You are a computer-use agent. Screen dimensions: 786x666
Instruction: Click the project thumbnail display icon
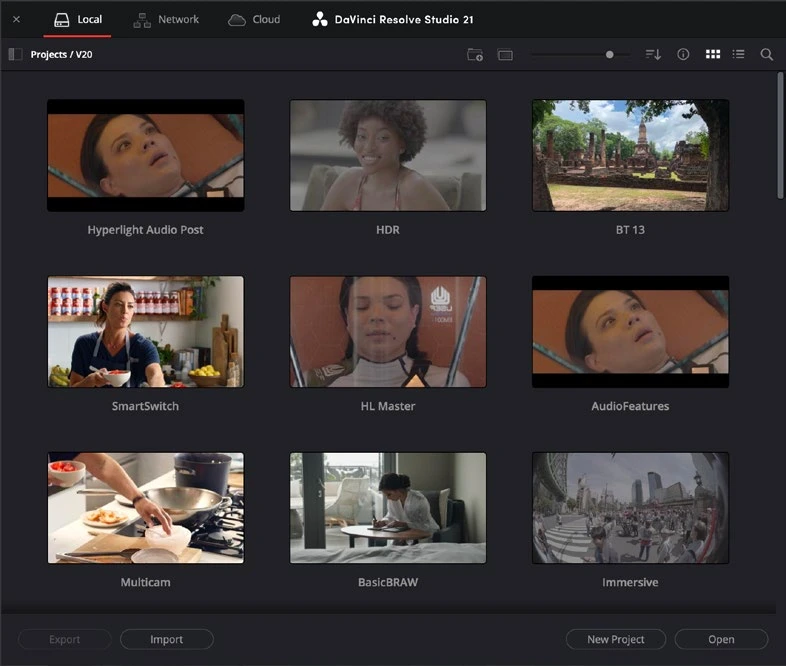tap(505, 54)
